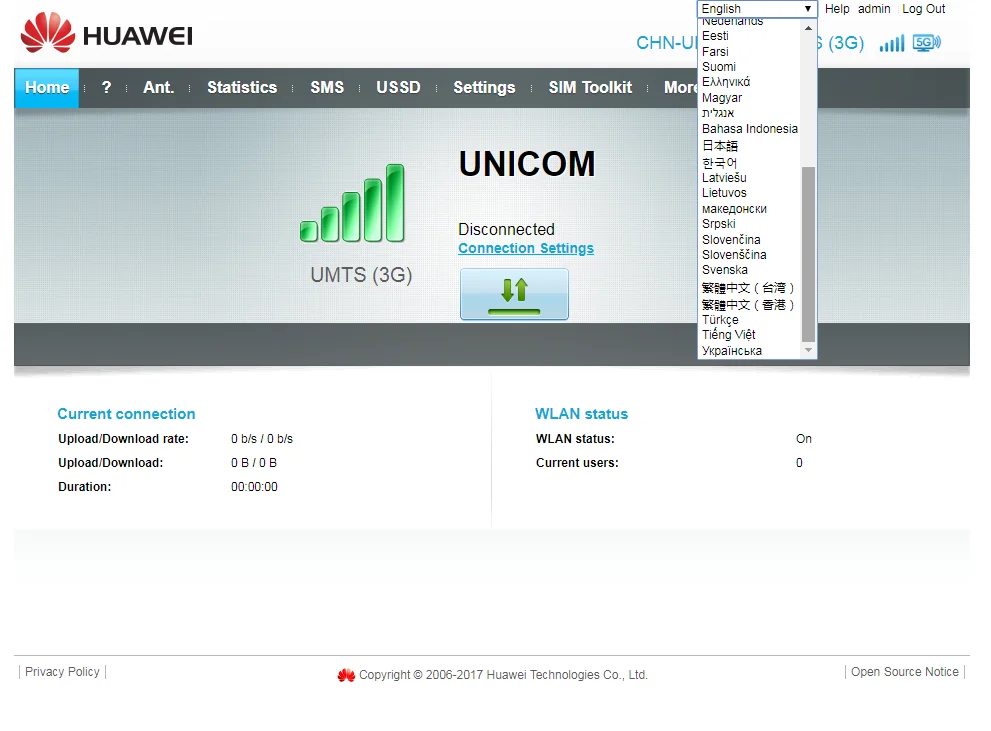991x731 pixels.
Task: Open the ? menu tab
Action: point(106,87)
